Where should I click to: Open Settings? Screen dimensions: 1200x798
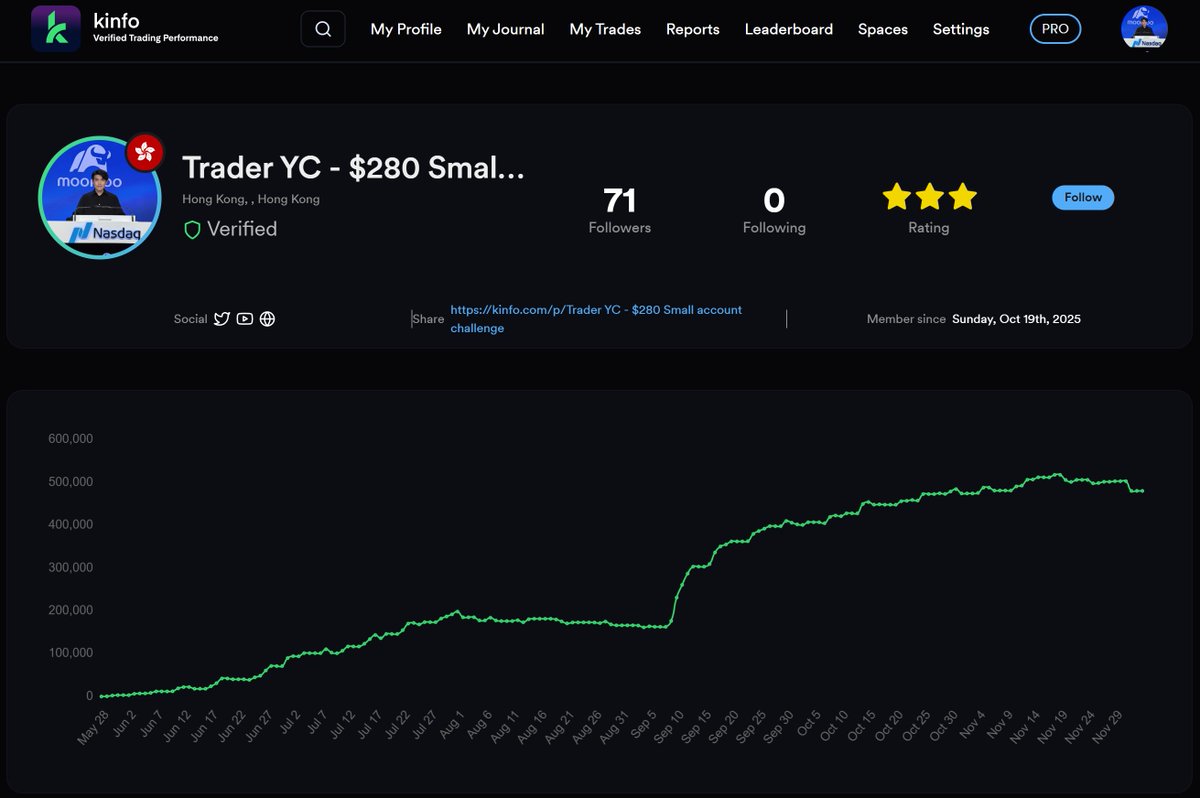(961, 29)
